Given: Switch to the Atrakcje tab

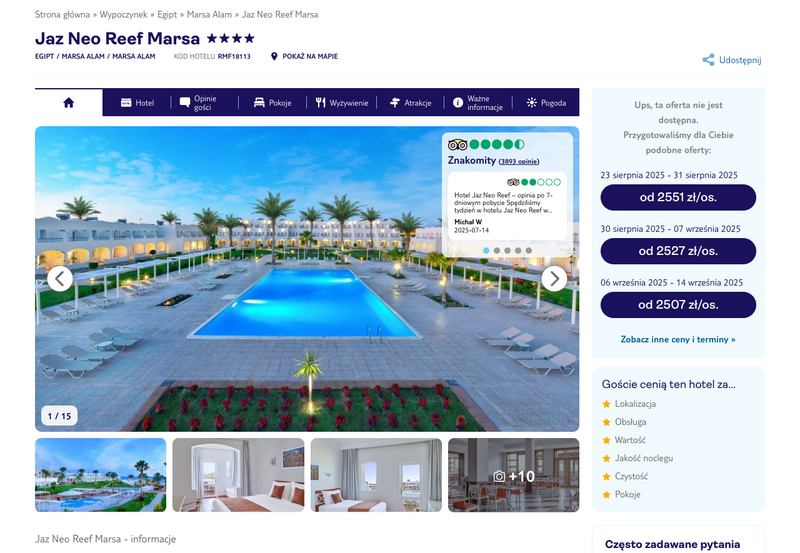Looking at the screenshot, I should (410, 103).
